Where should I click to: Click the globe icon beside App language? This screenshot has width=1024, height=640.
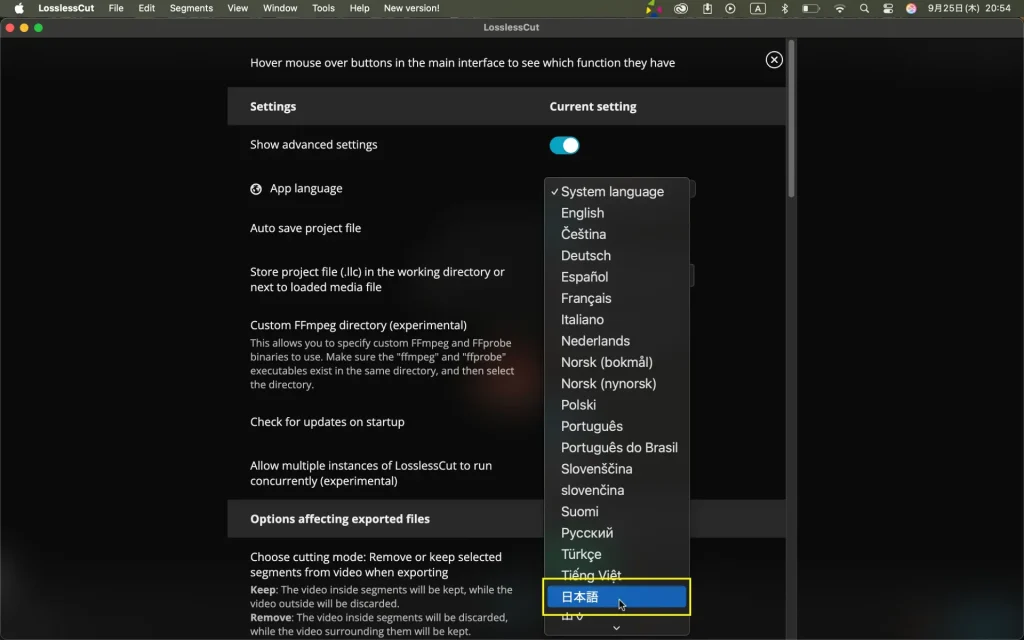click(x=256, y=189)
